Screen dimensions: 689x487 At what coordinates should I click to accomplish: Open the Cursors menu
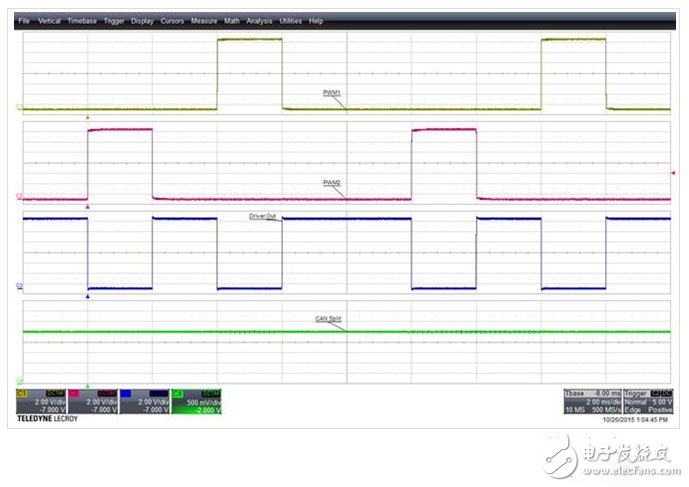(x=172, y=21)
